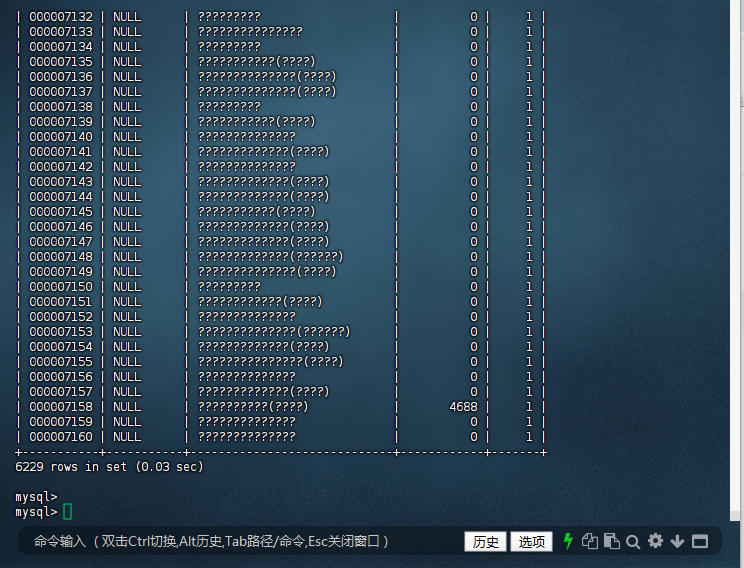This screenshot has width=744, height=568.
Task: Click the down arrow icon in command bar
Action: point(677,541)
